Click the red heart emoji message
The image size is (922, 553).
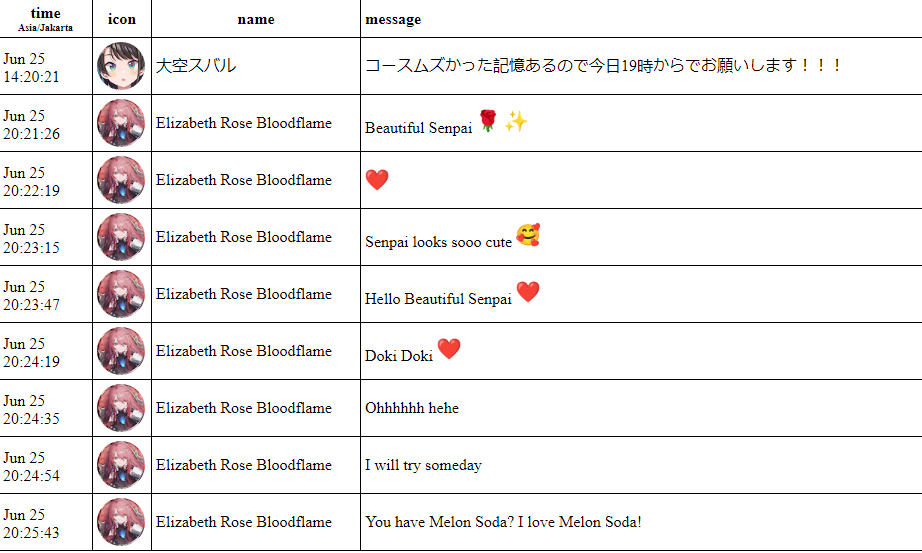377,180
